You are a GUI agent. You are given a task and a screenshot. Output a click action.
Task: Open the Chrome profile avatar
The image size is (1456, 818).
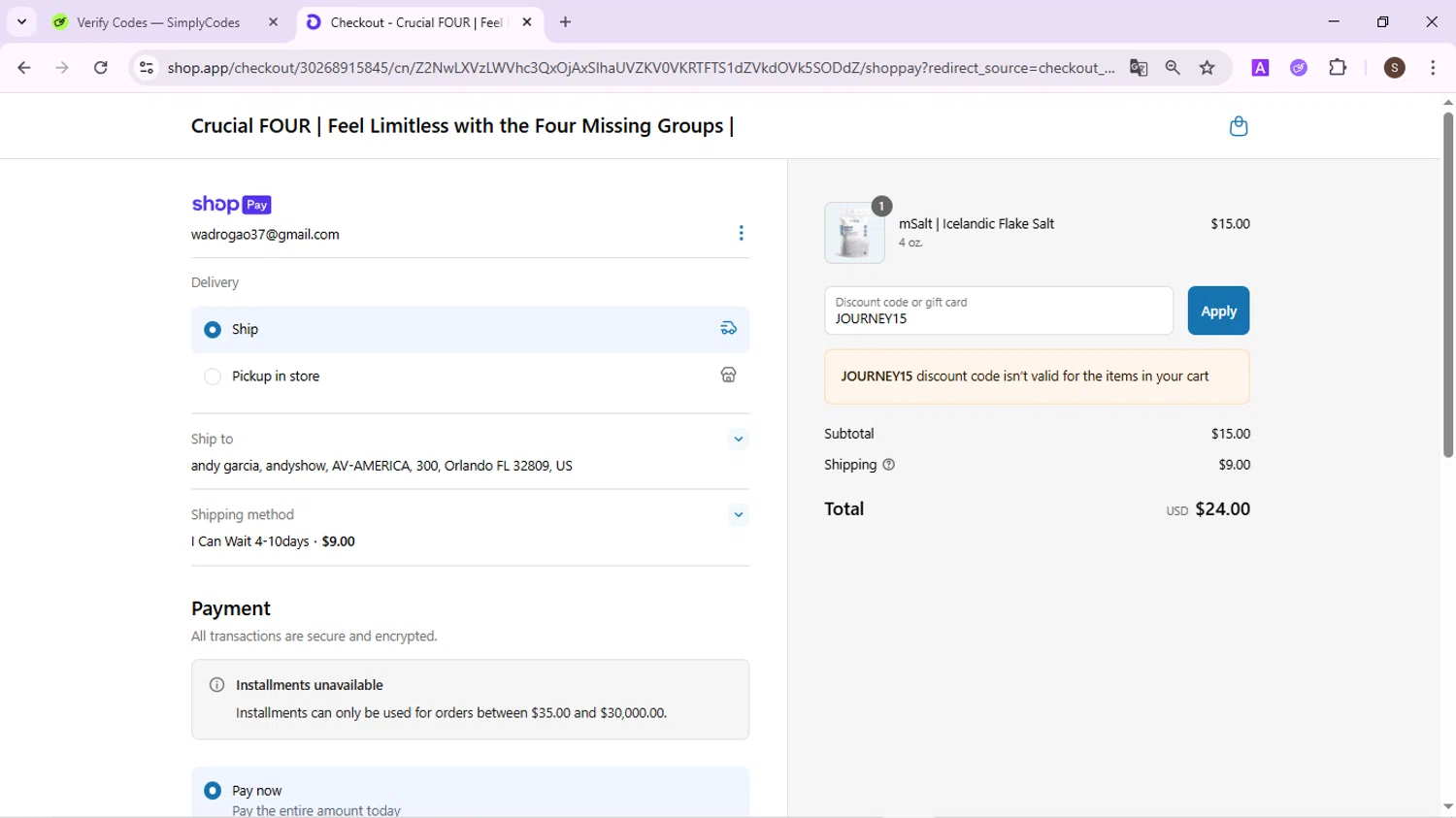1395,68
